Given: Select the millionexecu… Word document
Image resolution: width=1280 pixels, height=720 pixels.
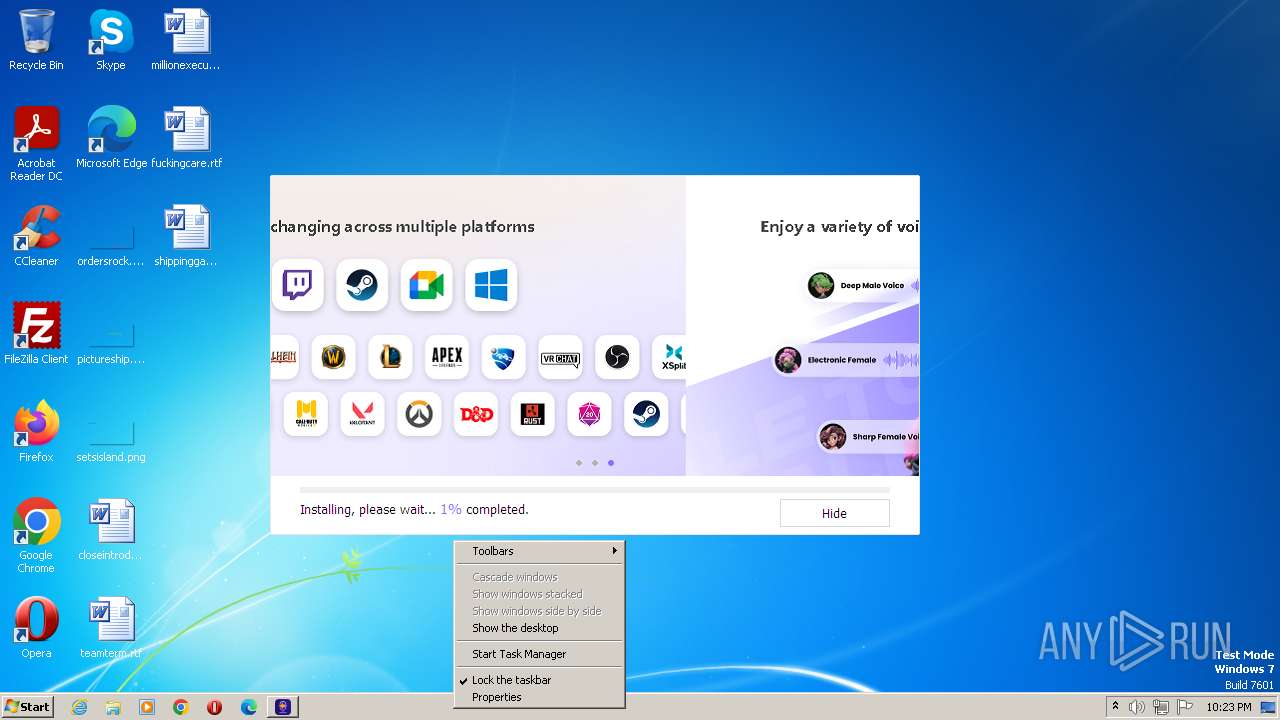Looking at the screenshot, I should tap(186, 40).
